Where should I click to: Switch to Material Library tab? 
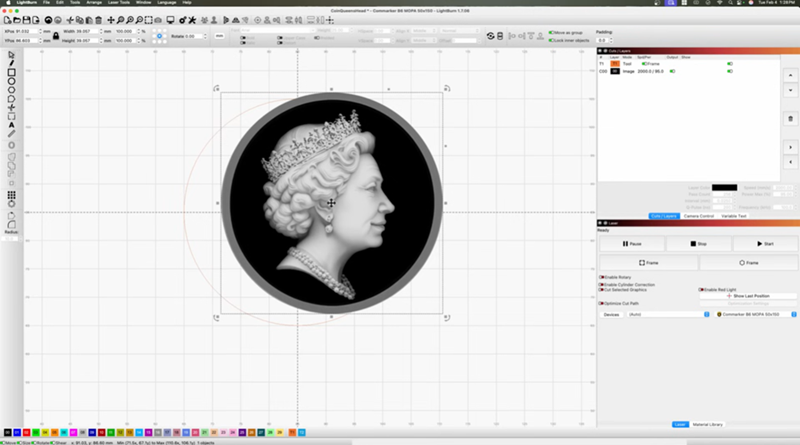click(708, 425)
